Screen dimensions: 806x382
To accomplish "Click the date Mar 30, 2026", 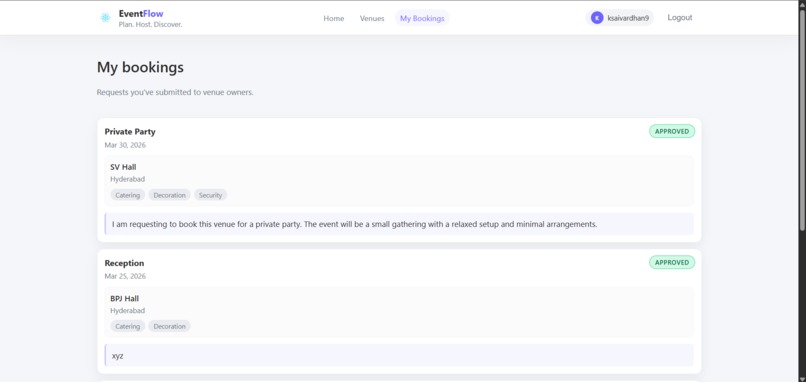I will 125,145.
